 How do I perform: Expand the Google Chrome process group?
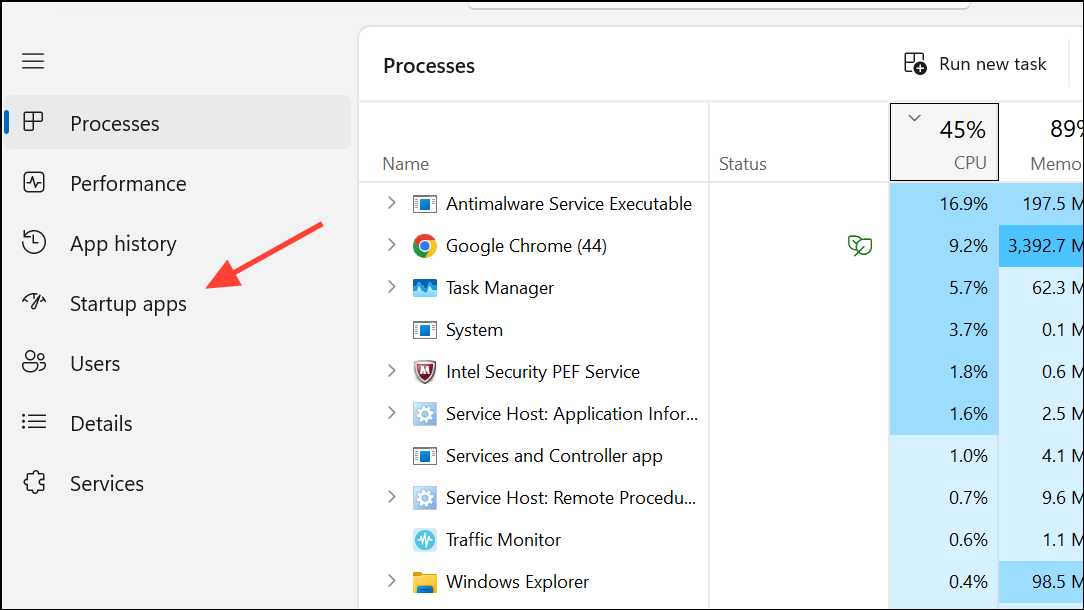point(391,245)
